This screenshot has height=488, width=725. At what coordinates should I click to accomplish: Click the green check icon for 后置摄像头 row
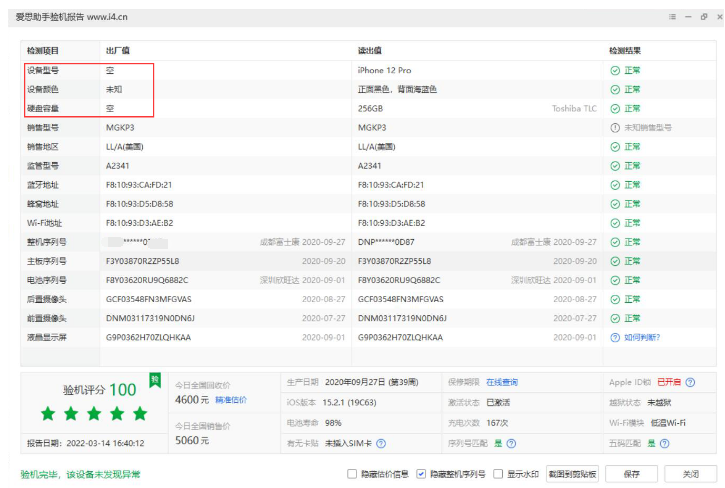click(x=615, y=299)
